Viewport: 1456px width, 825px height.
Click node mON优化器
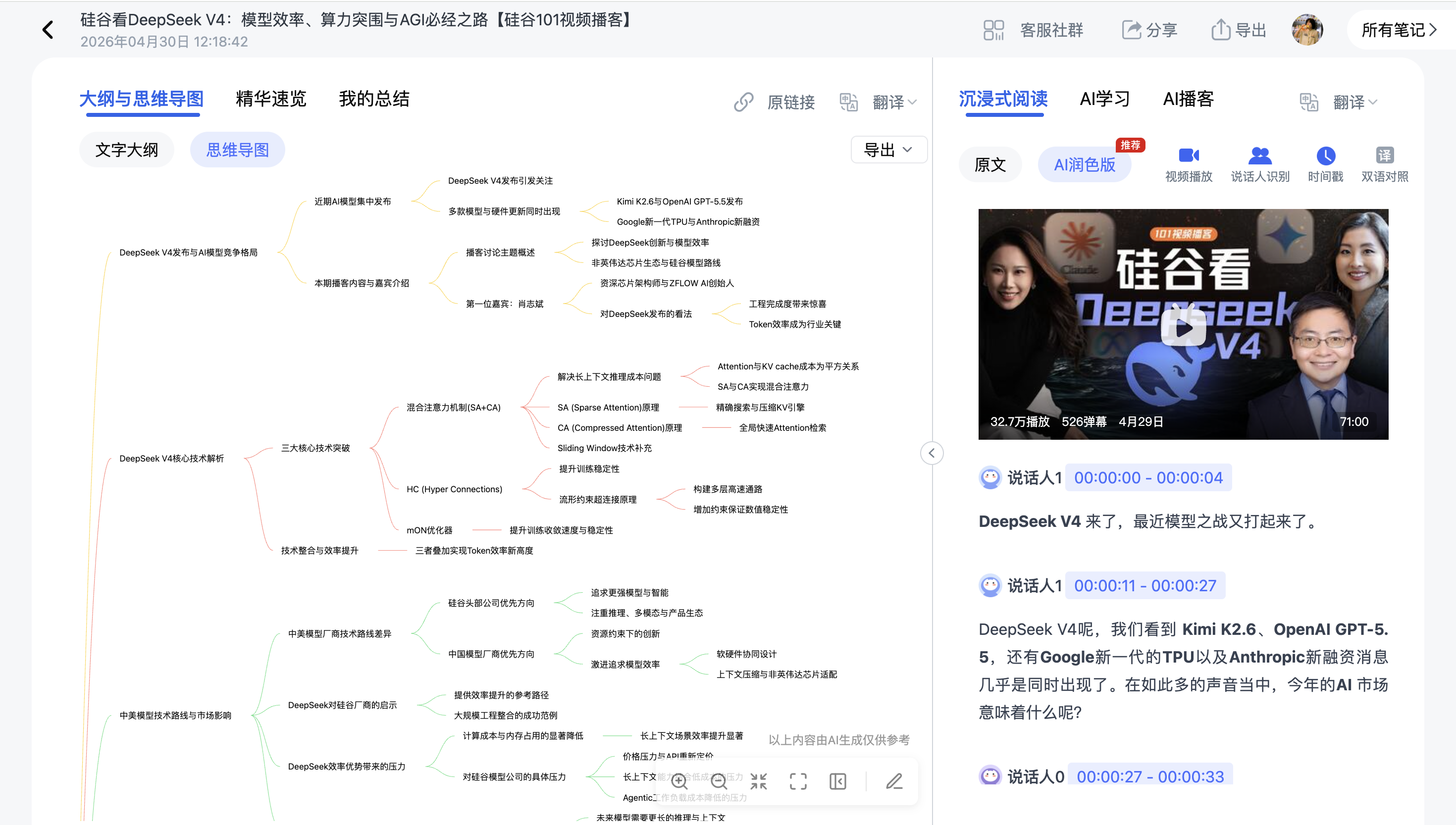429,530
